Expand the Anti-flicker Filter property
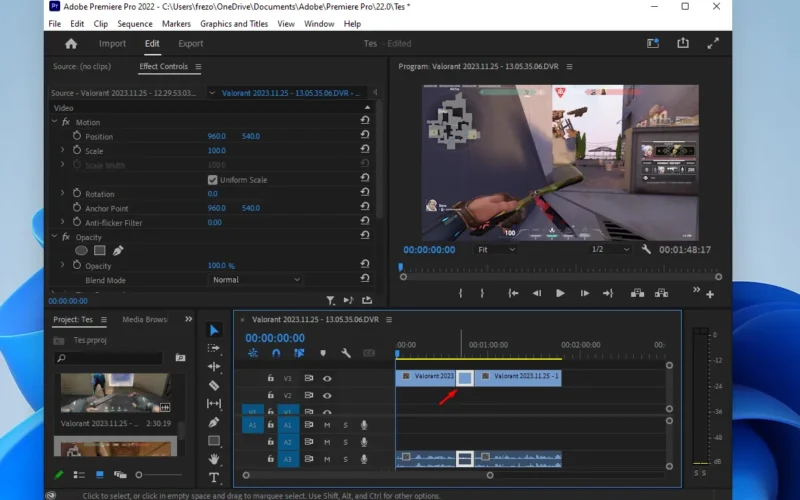The width and height of the screenshot is (800, 500). pos(62,221)
